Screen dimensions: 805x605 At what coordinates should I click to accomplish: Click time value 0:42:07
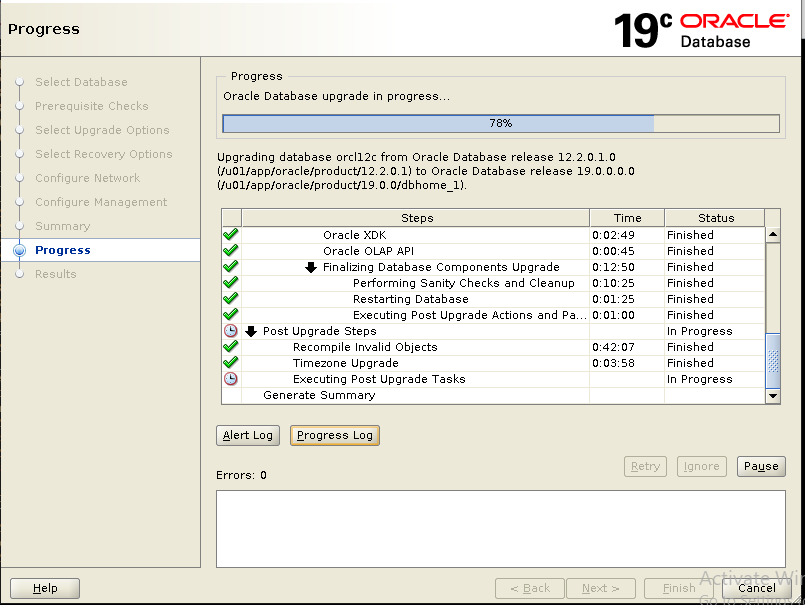(x=614, y=347)
